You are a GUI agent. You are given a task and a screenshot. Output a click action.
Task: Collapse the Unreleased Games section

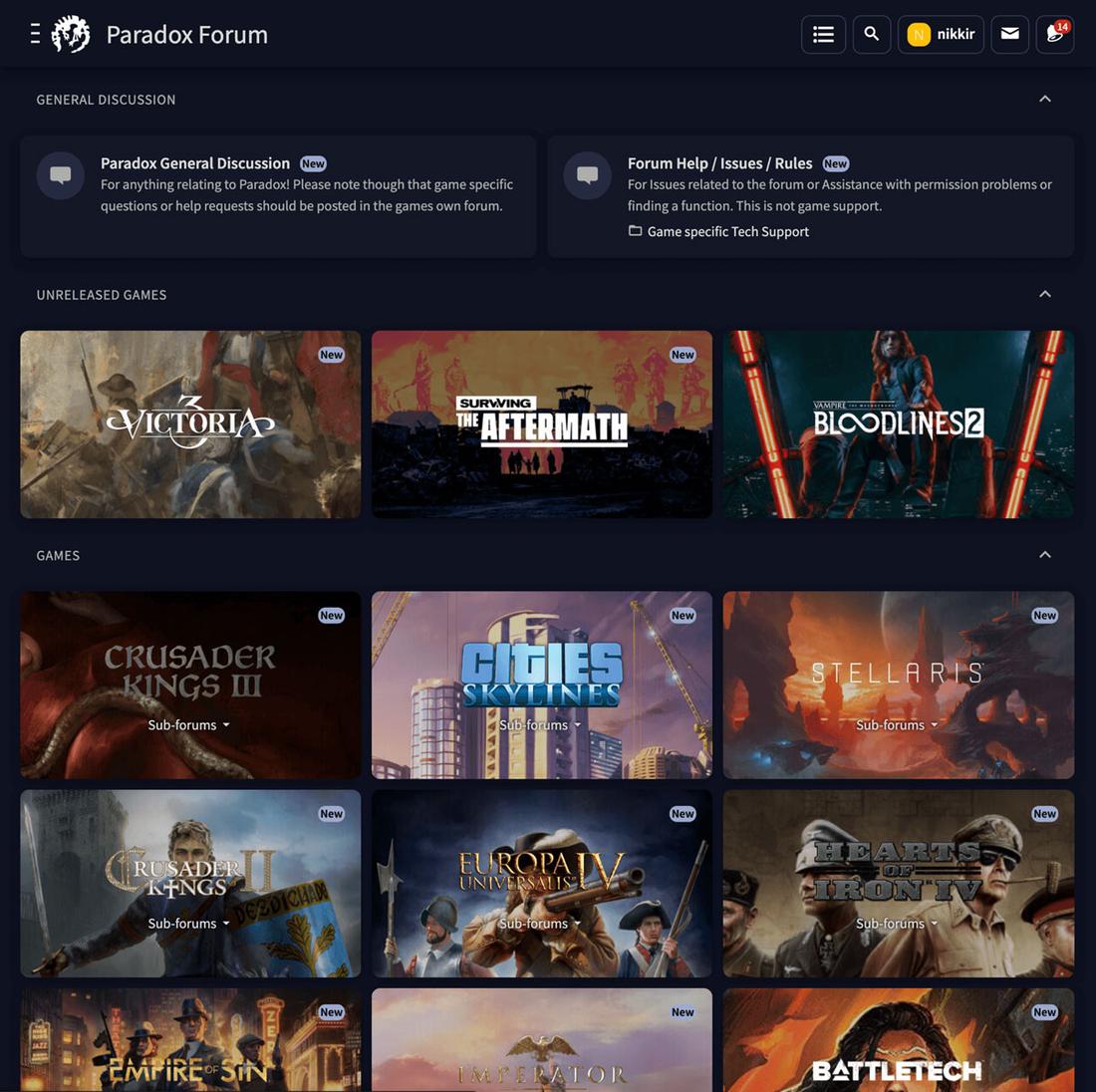[x=1044, y=295]
